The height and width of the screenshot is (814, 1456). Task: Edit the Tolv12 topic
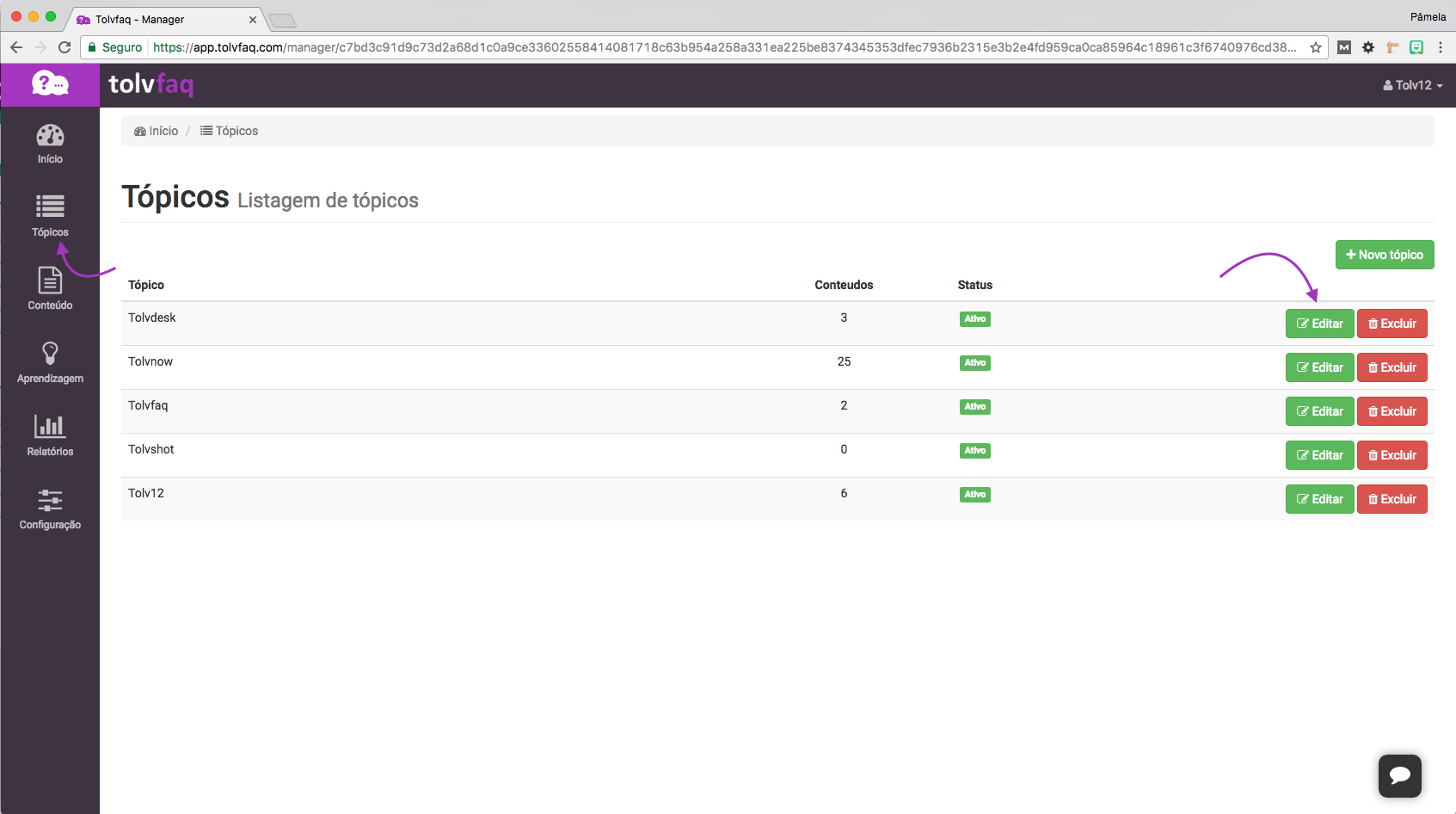coord(1320,499)
